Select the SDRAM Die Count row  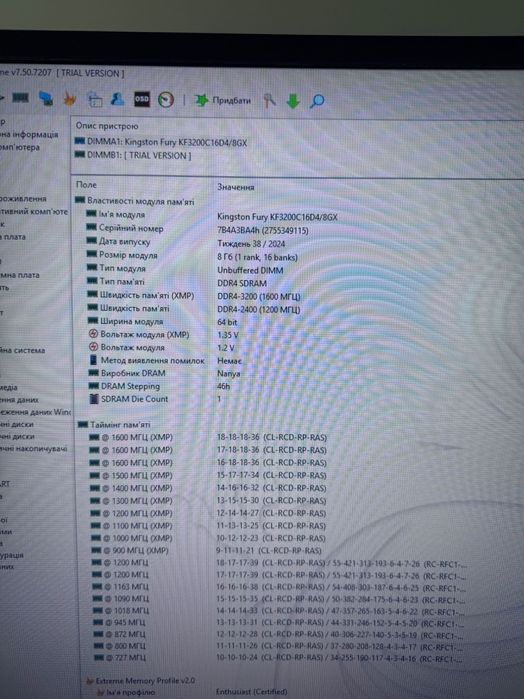155,399
